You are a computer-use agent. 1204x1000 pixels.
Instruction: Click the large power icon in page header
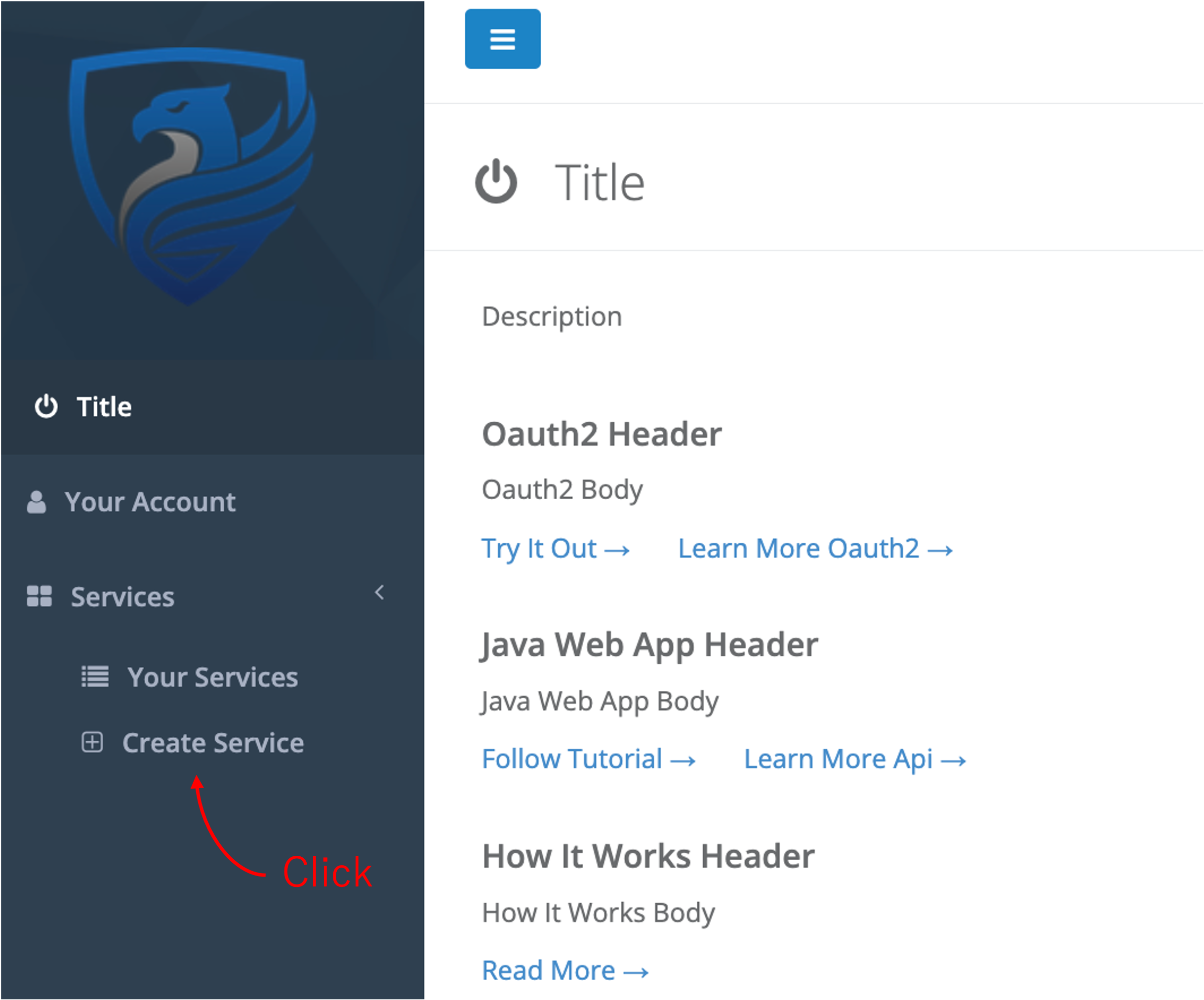(x=496, y=182)
